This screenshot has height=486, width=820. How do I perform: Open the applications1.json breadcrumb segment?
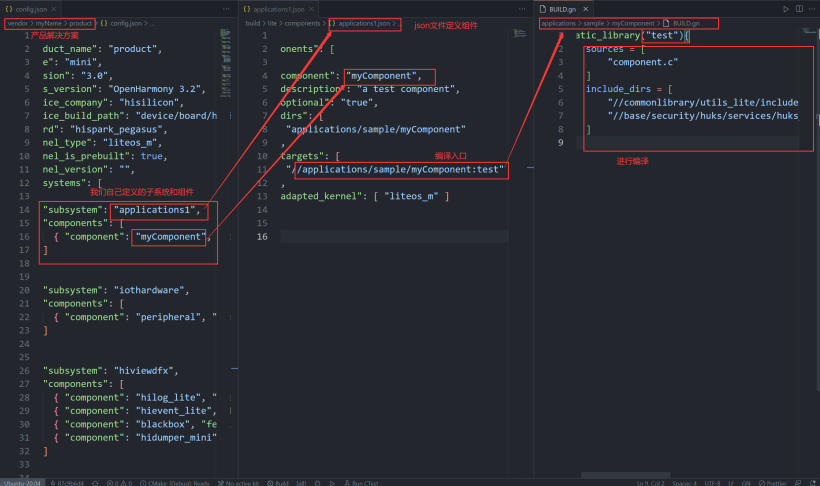tap(360, 24)
